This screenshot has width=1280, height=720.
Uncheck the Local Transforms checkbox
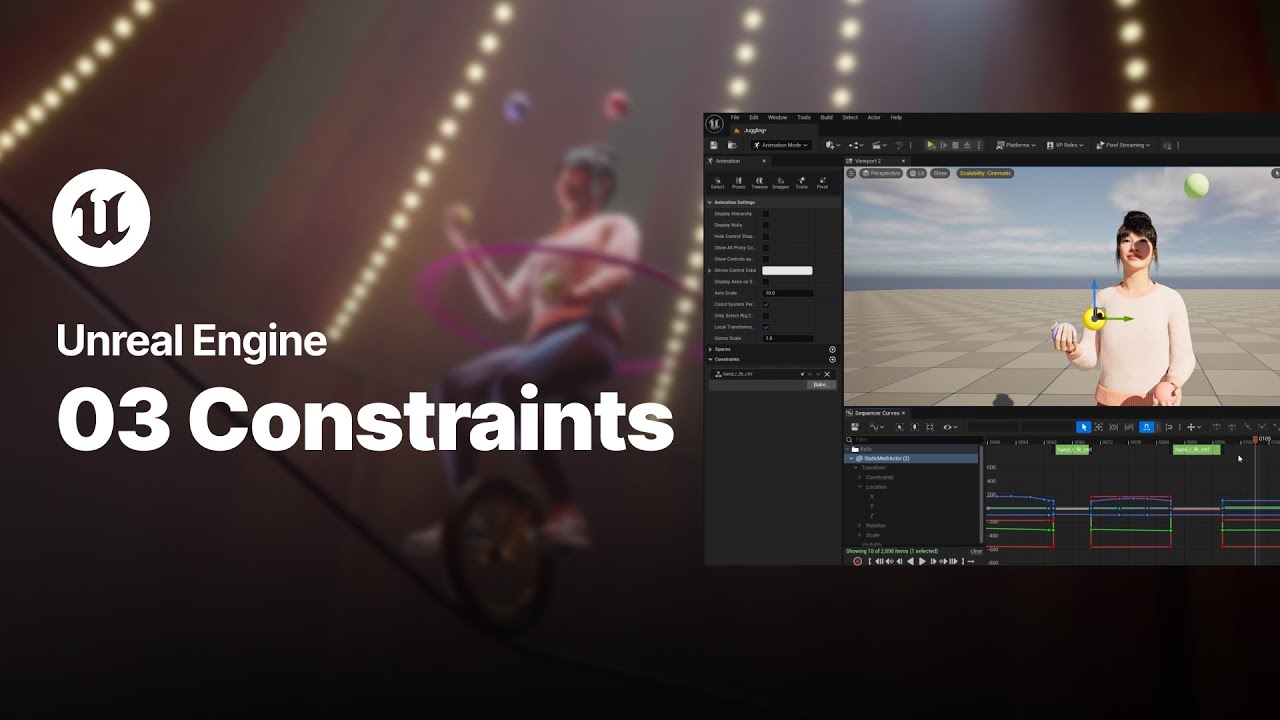[766, 327]
